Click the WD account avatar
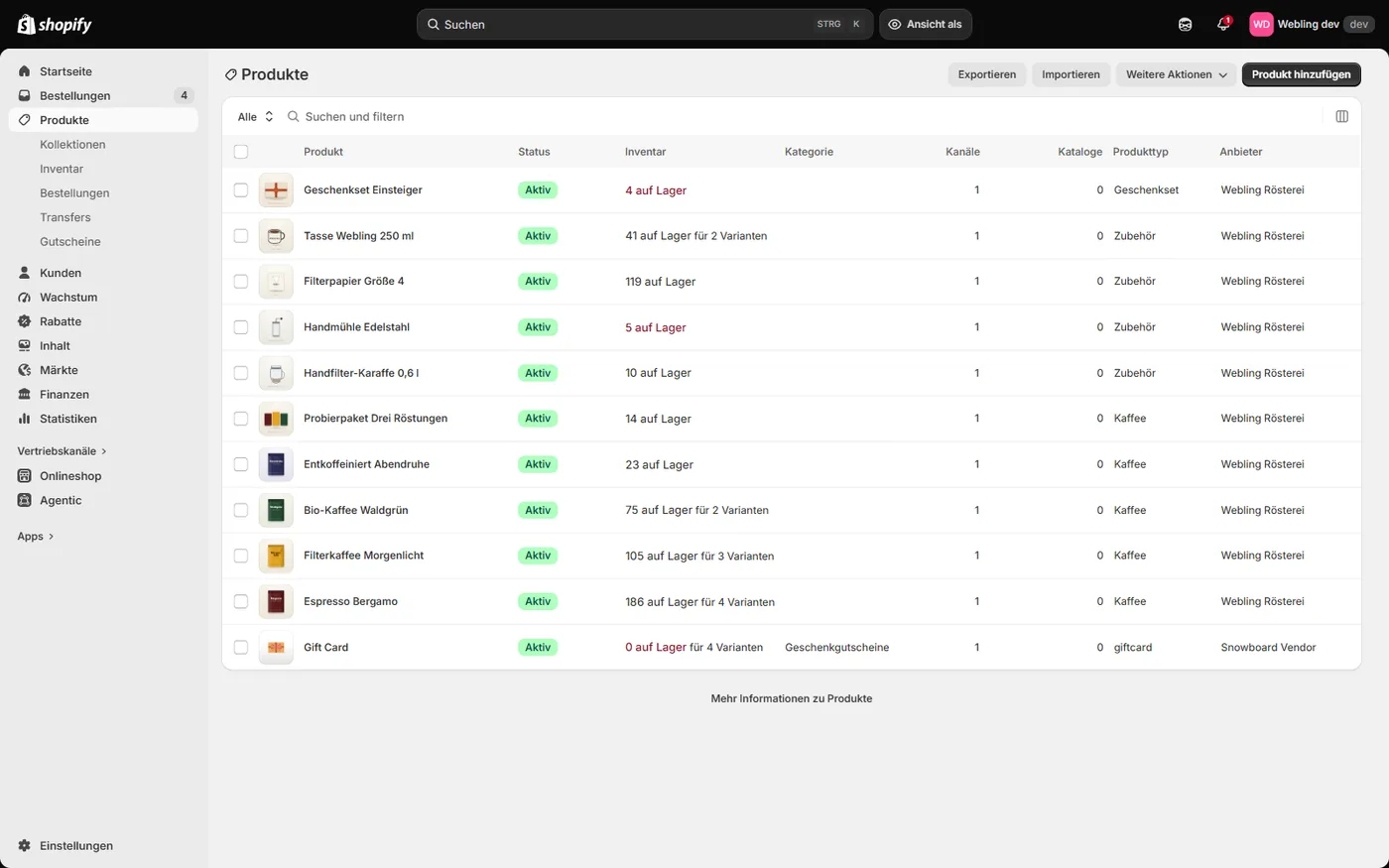The height and width of the screenshot is (868, 1389). pos(1261,24)
